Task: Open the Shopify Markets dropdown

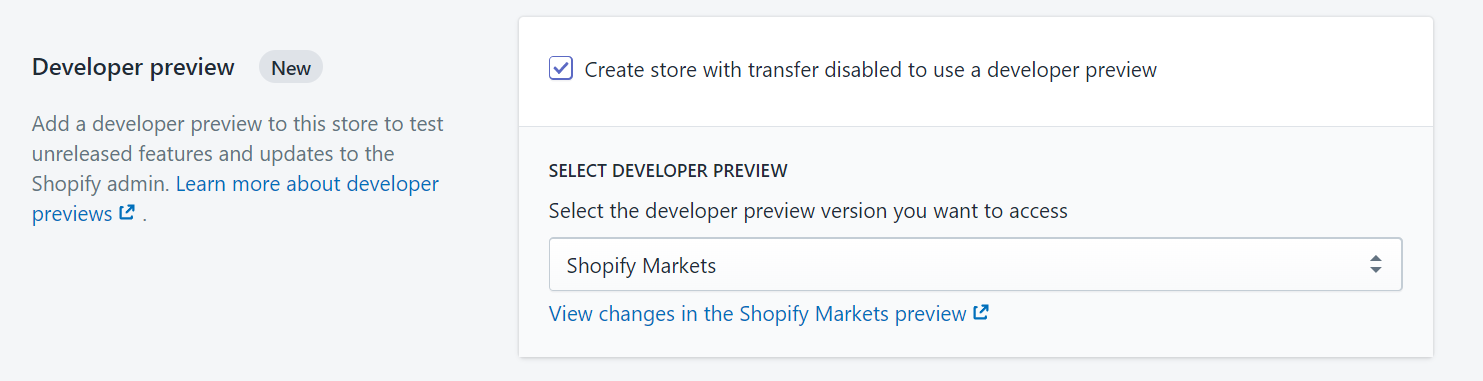Action: (975, 265)
